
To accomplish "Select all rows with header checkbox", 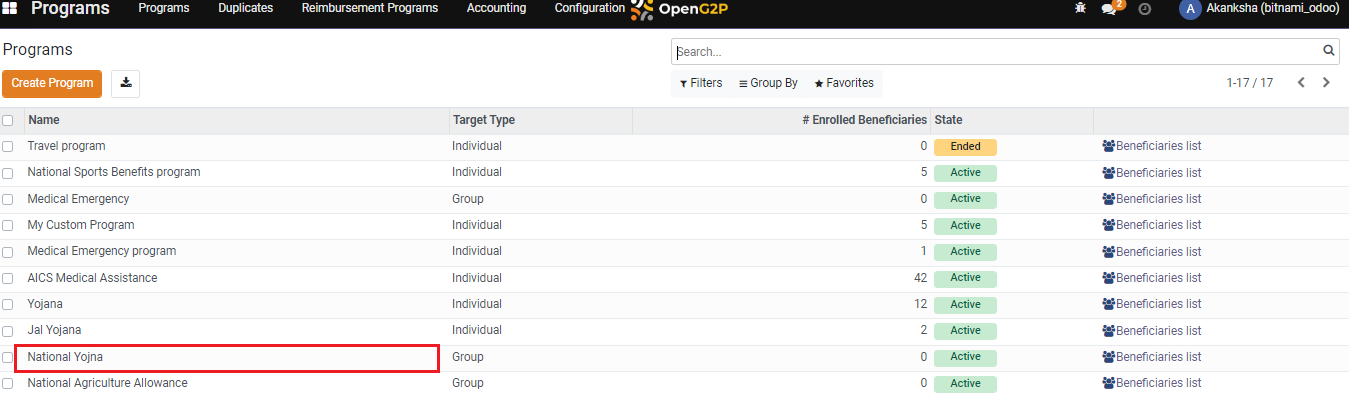I will coord(8,120).
